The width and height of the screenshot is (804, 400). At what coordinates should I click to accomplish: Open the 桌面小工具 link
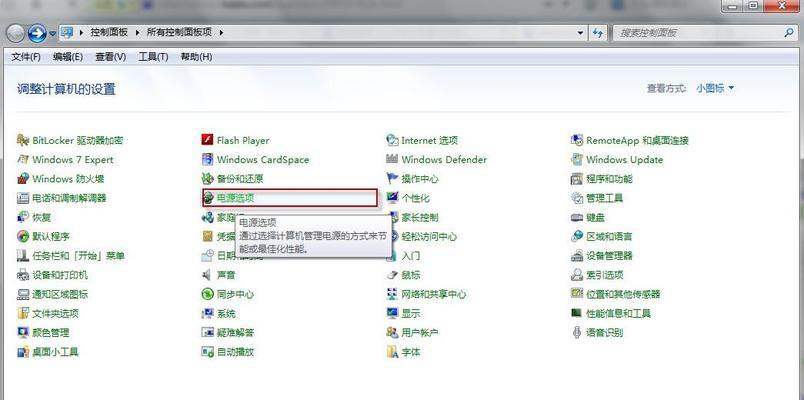pyautogui.click(x=55, y=352)
